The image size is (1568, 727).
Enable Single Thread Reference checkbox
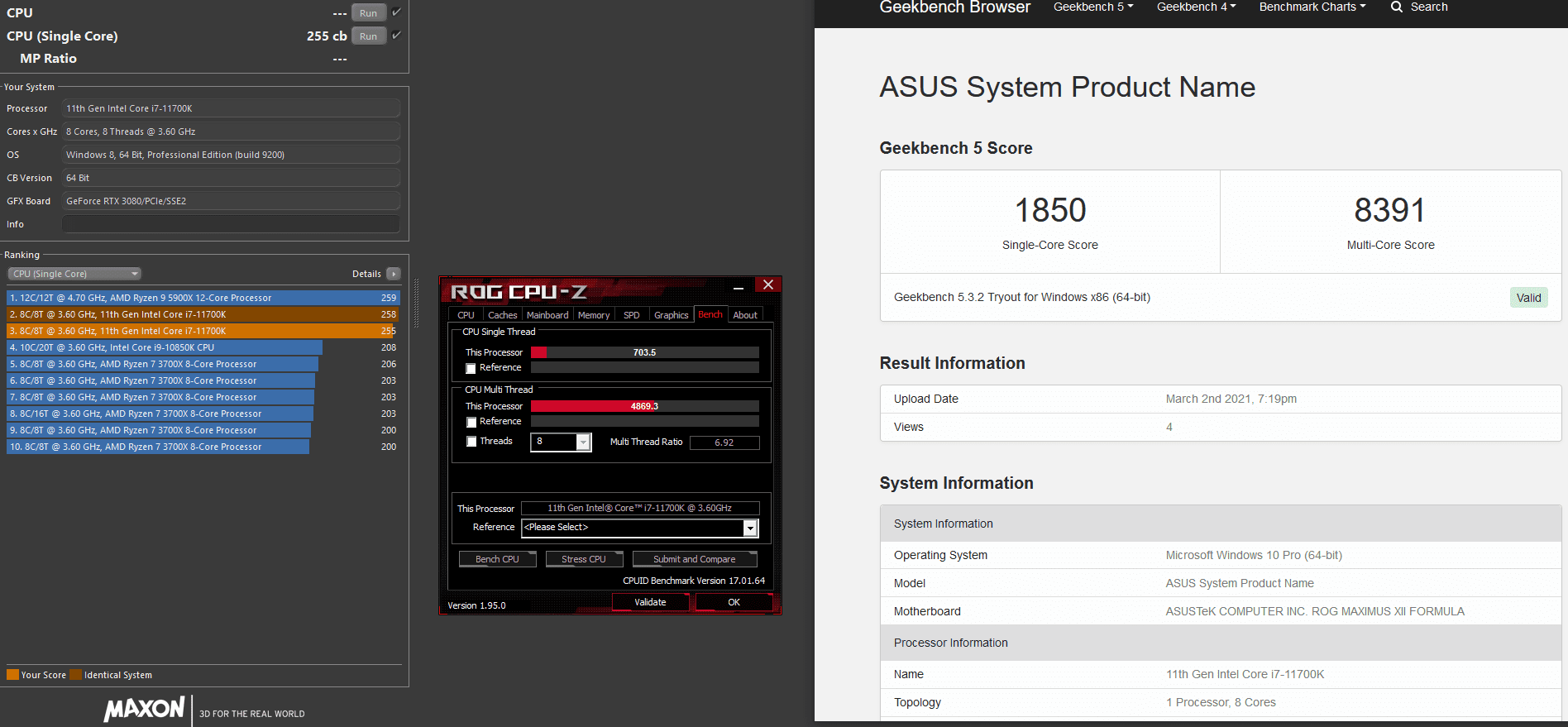[471, 368]
